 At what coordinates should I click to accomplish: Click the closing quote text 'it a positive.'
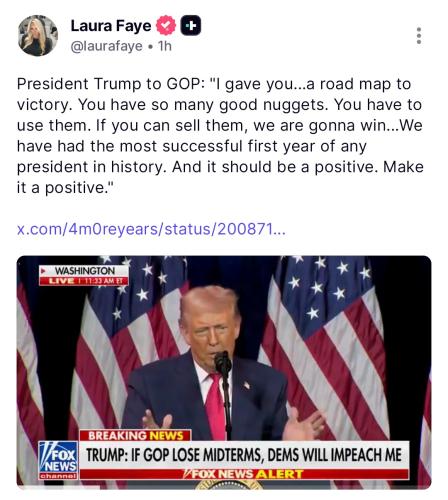[65, 188]
